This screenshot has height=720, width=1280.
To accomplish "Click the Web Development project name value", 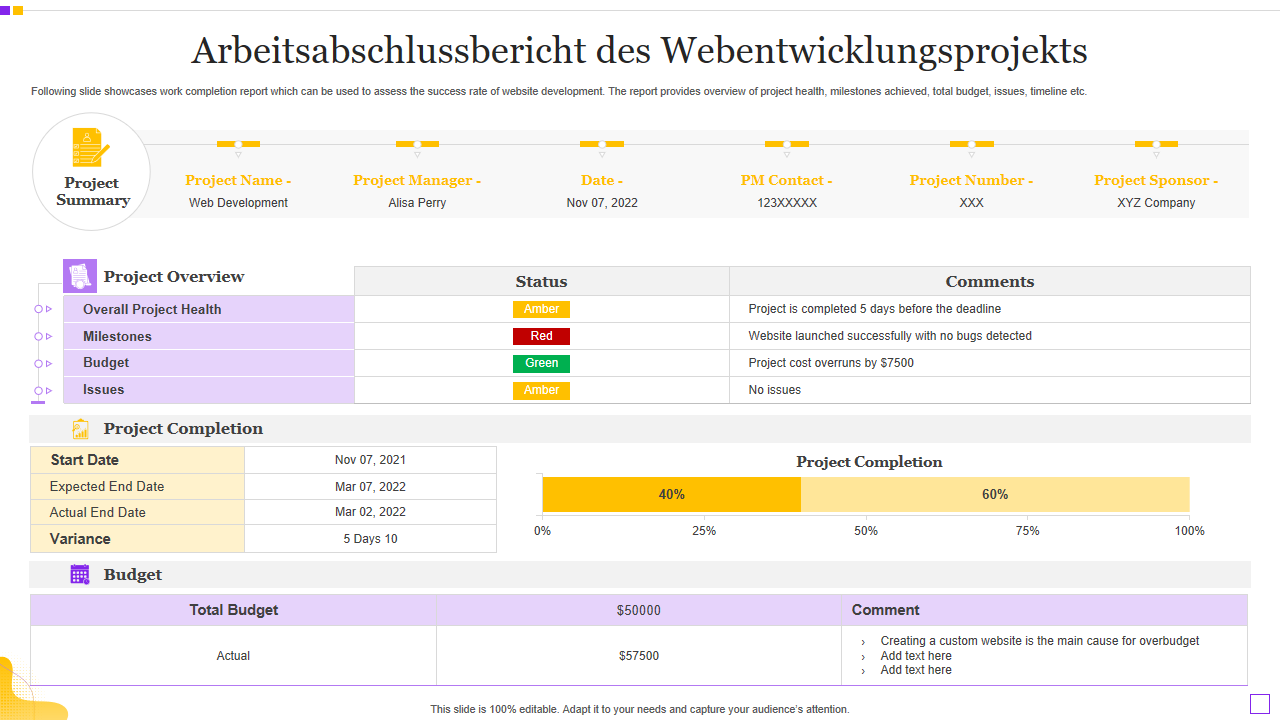I will coord(238,202).
